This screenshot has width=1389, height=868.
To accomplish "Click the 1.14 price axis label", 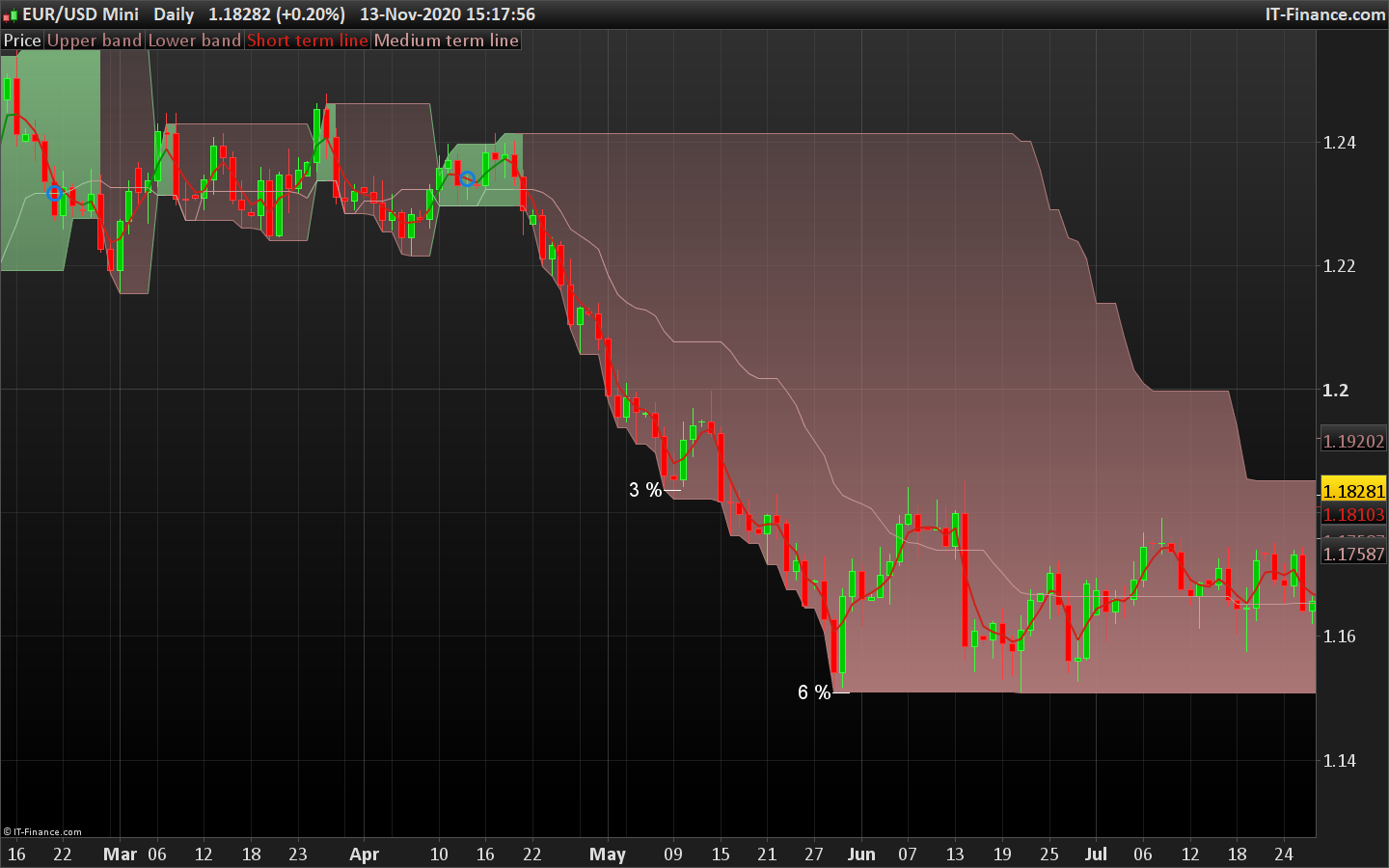I will (1339, 761).
